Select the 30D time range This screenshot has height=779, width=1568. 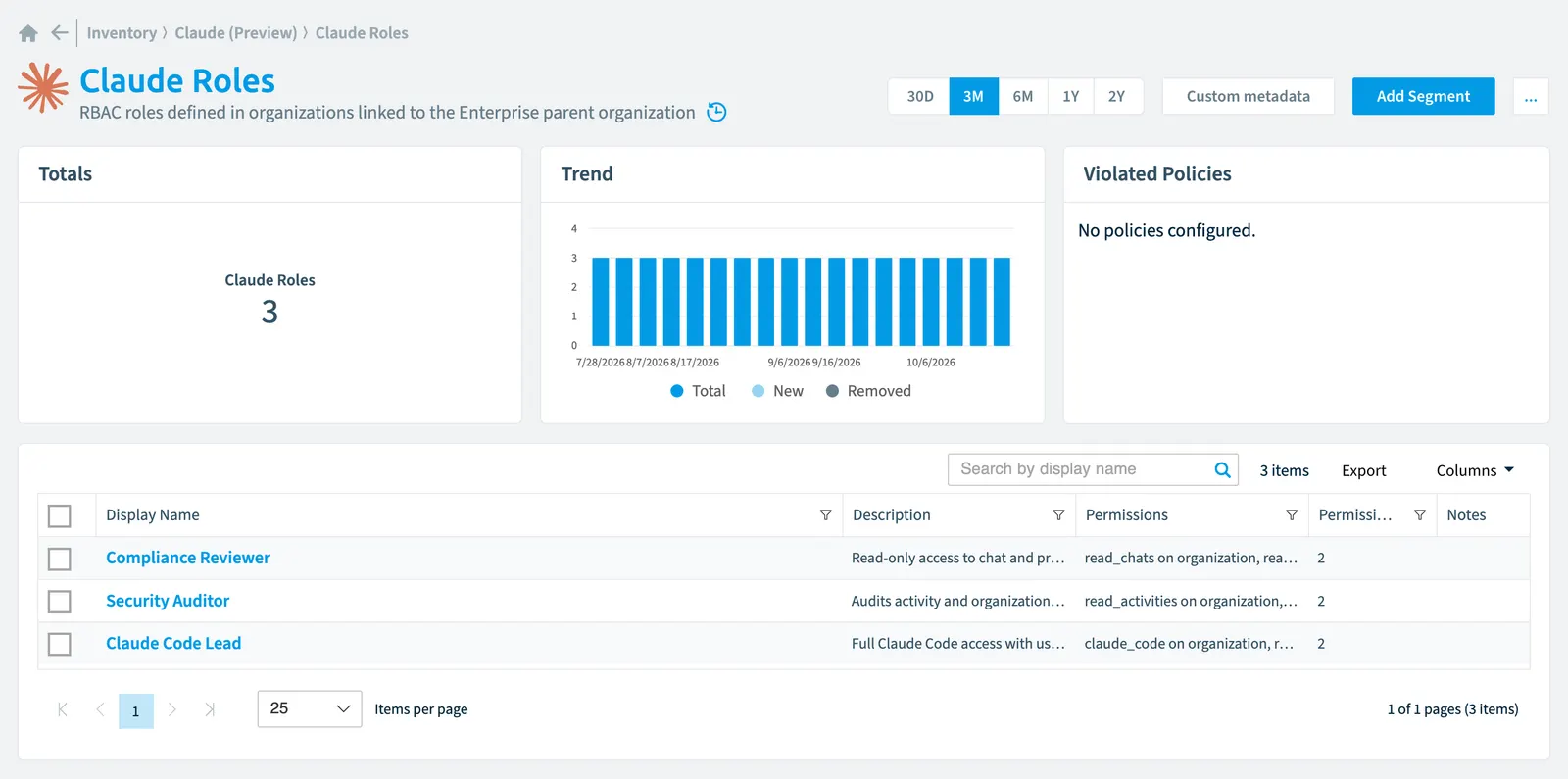pos(919,96)
